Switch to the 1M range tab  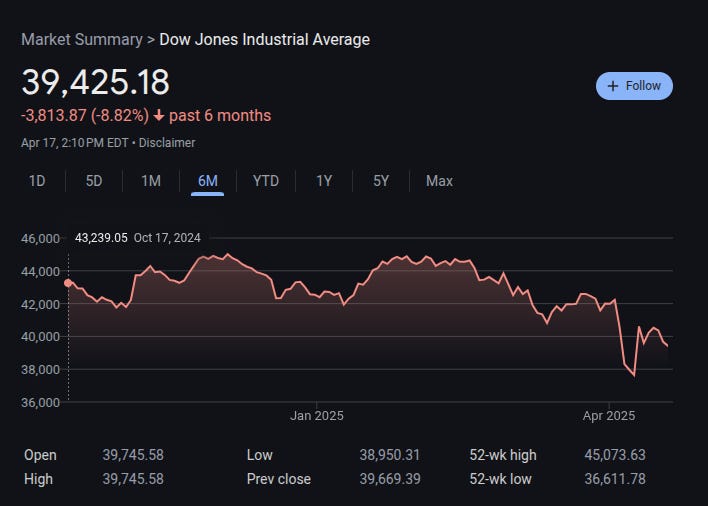(151, 181)
